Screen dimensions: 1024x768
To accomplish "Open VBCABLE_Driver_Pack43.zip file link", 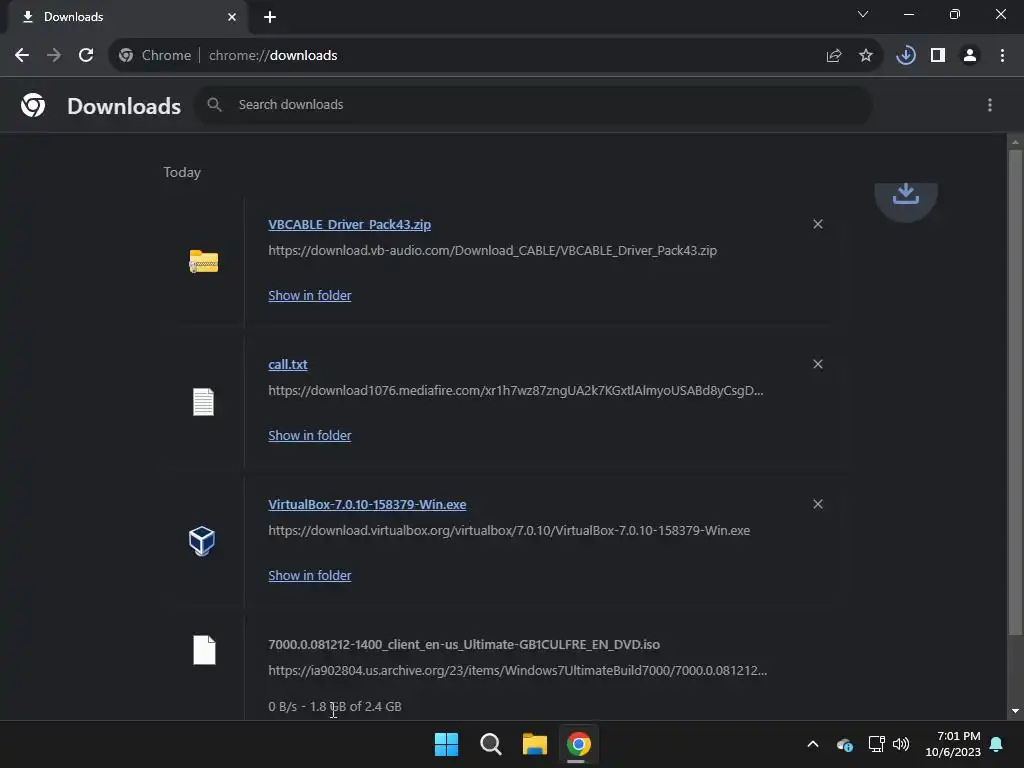I will click(x=349, y=225).
